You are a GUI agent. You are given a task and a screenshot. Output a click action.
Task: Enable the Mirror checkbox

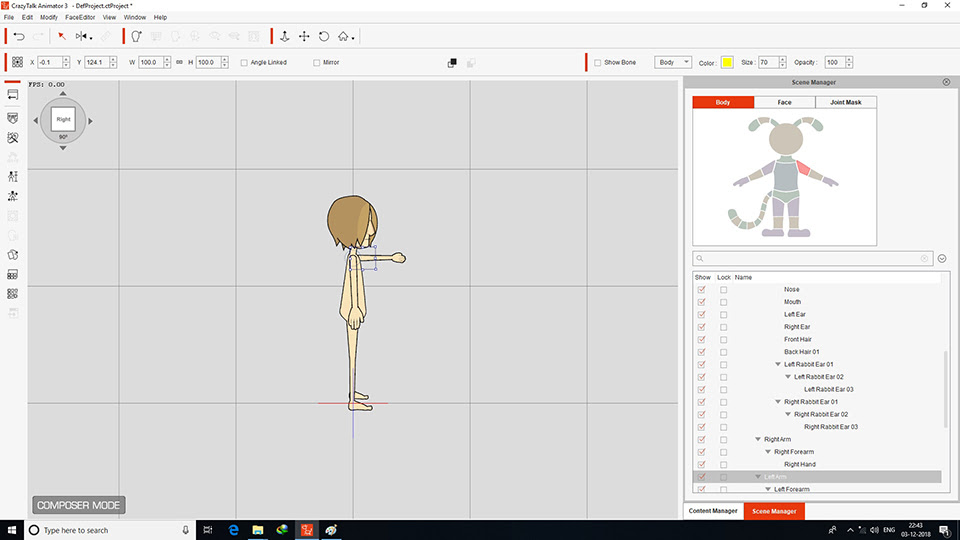pyautogui.click(x=317, y=62)
